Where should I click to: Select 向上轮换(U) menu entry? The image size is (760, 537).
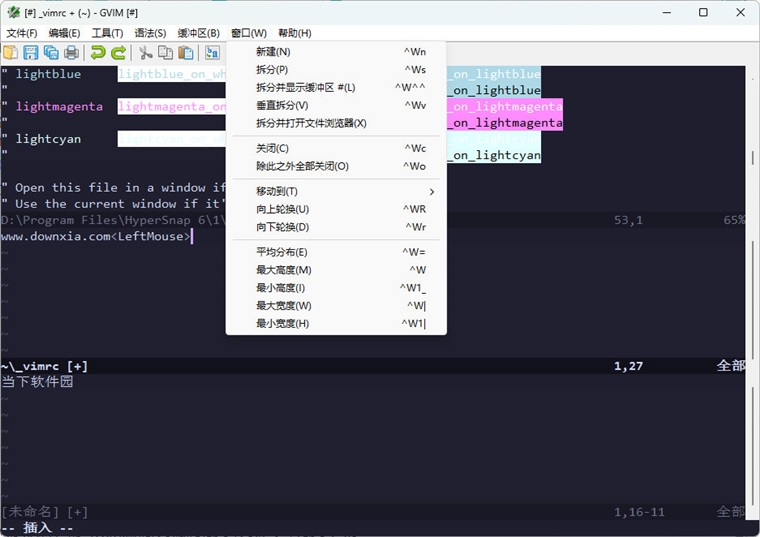[336, 209]
